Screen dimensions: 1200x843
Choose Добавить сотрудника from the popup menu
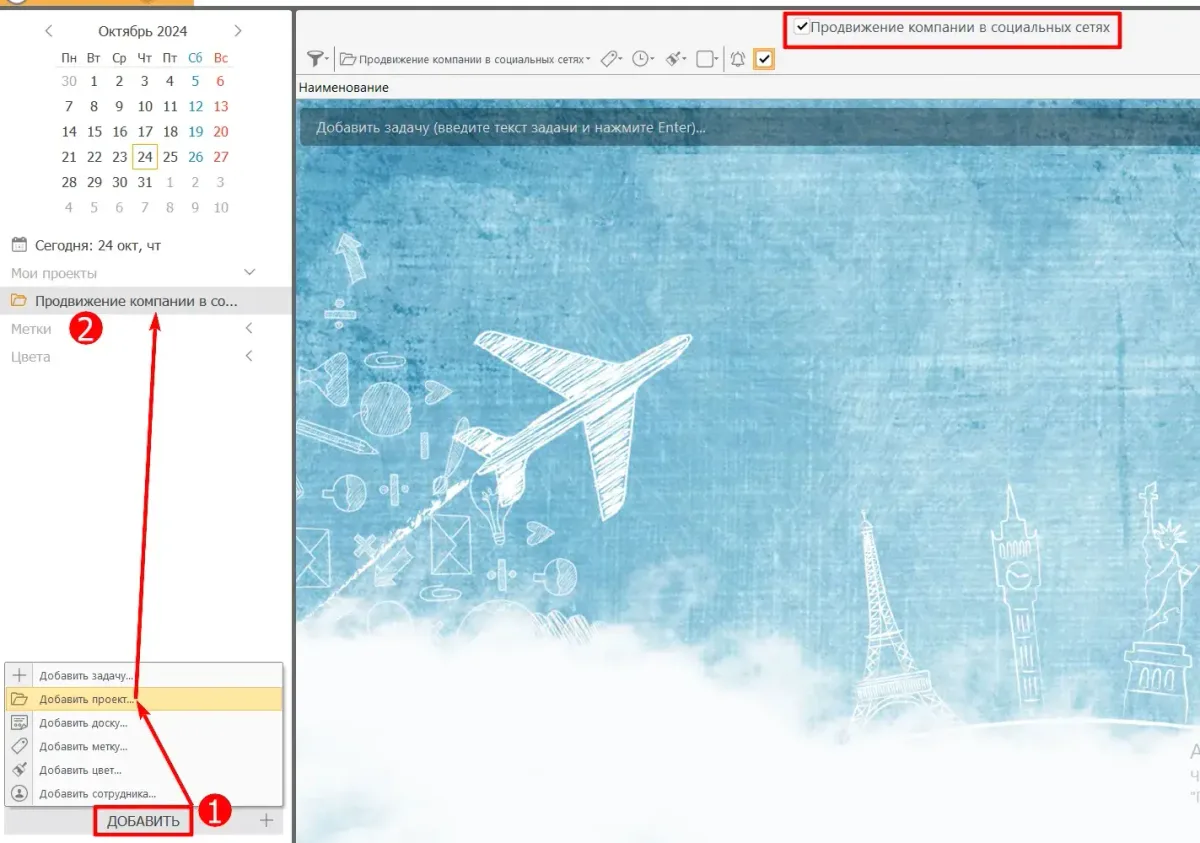97,794
